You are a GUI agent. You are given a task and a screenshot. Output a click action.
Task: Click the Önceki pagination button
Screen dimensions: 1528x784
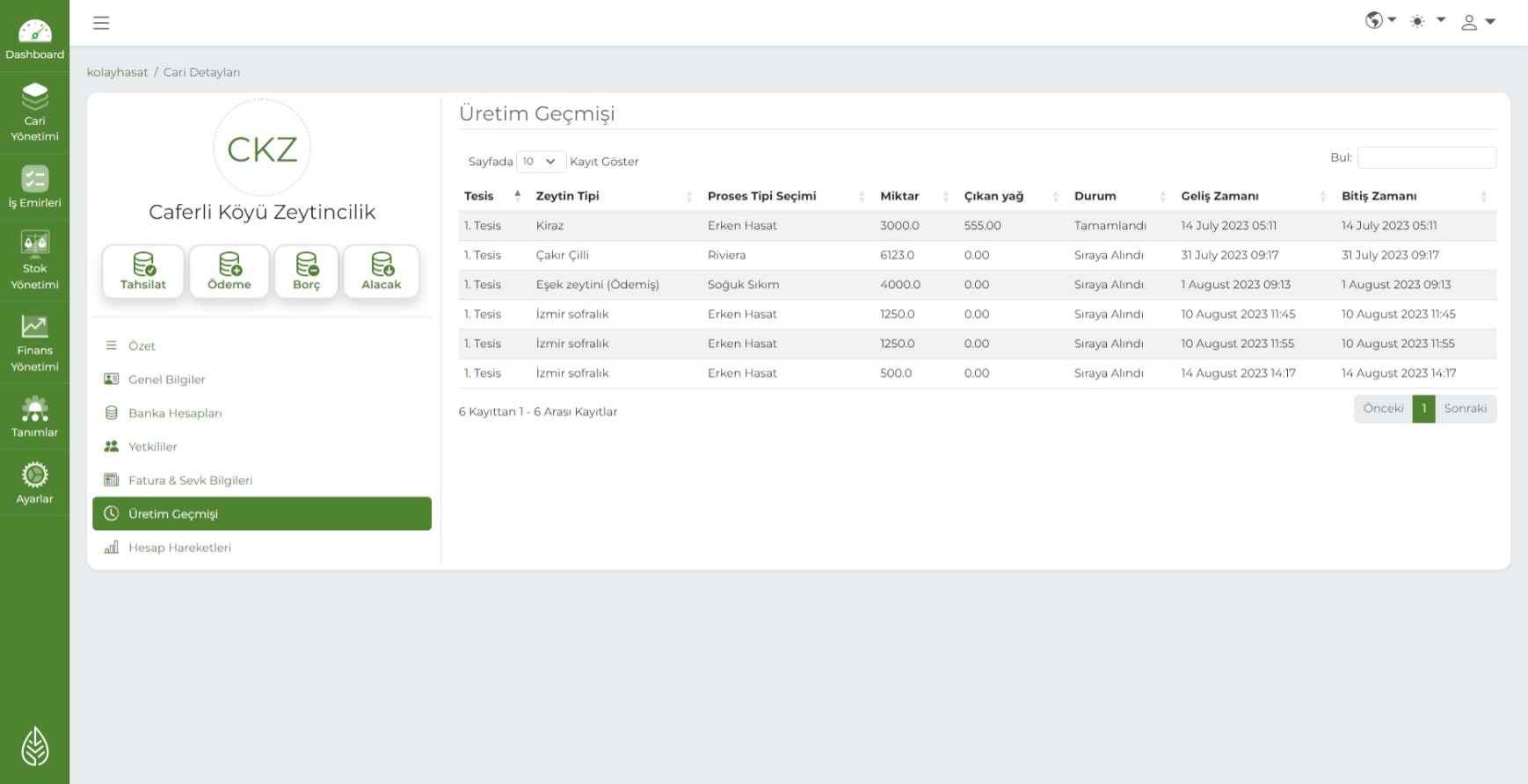[1383, 409]
